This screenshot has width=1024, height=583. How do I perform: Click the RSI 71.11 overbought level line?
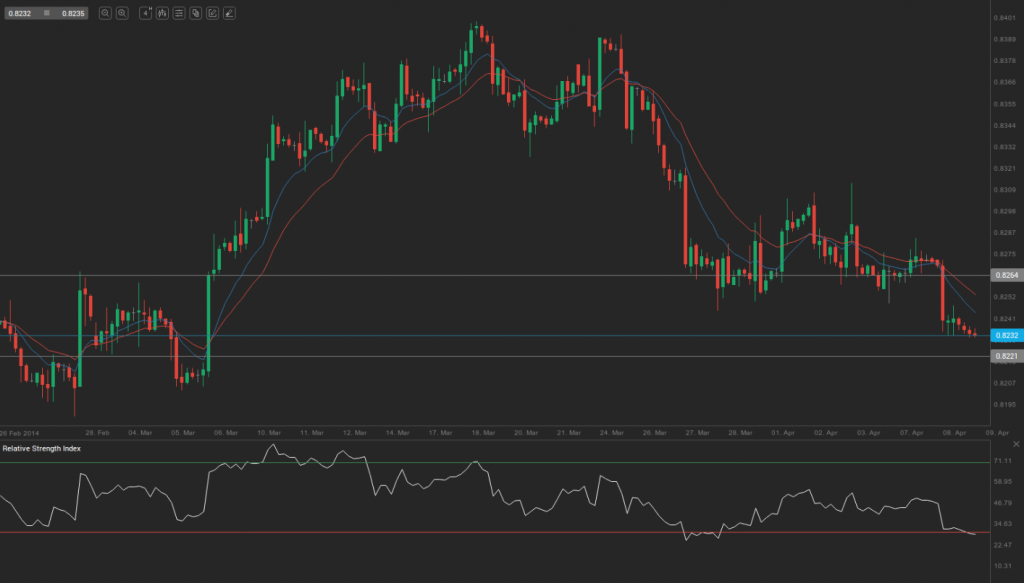[x=500, y=462]
